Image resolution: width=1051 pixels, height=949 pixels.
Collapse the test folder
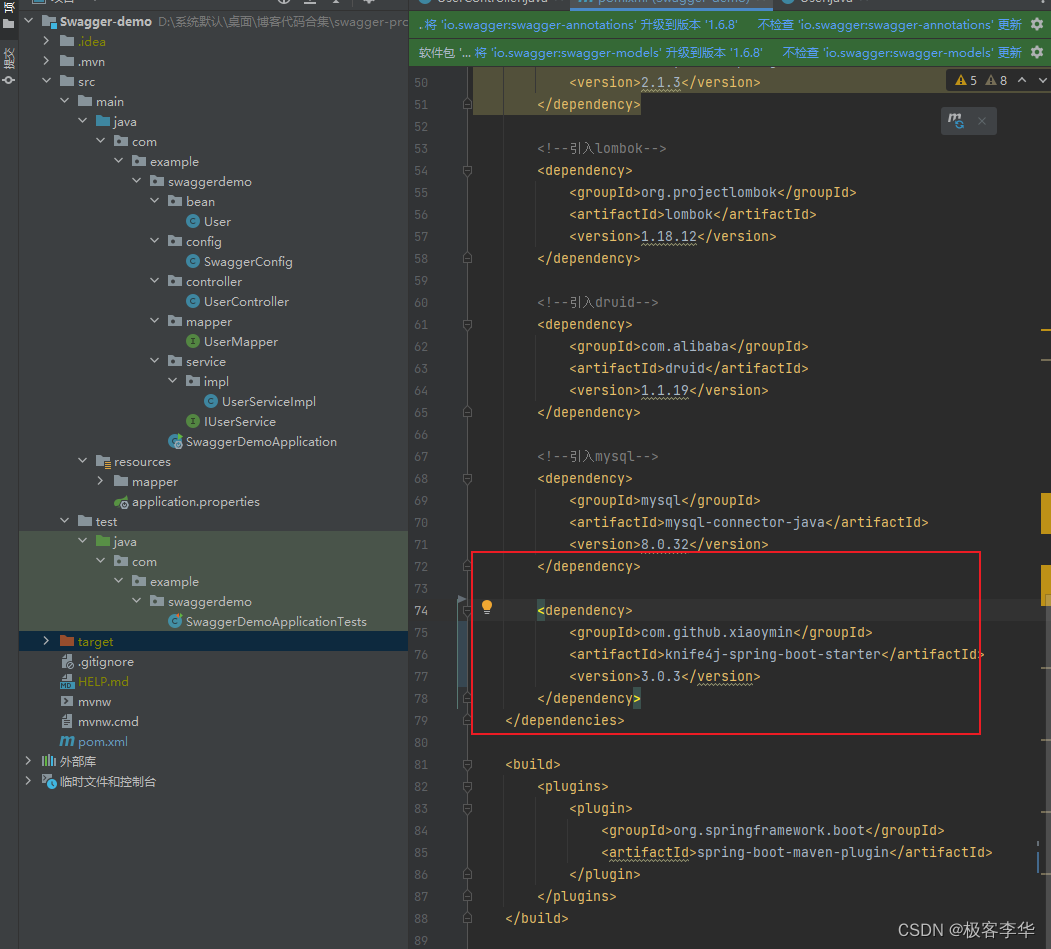click(x=64, y=521)
